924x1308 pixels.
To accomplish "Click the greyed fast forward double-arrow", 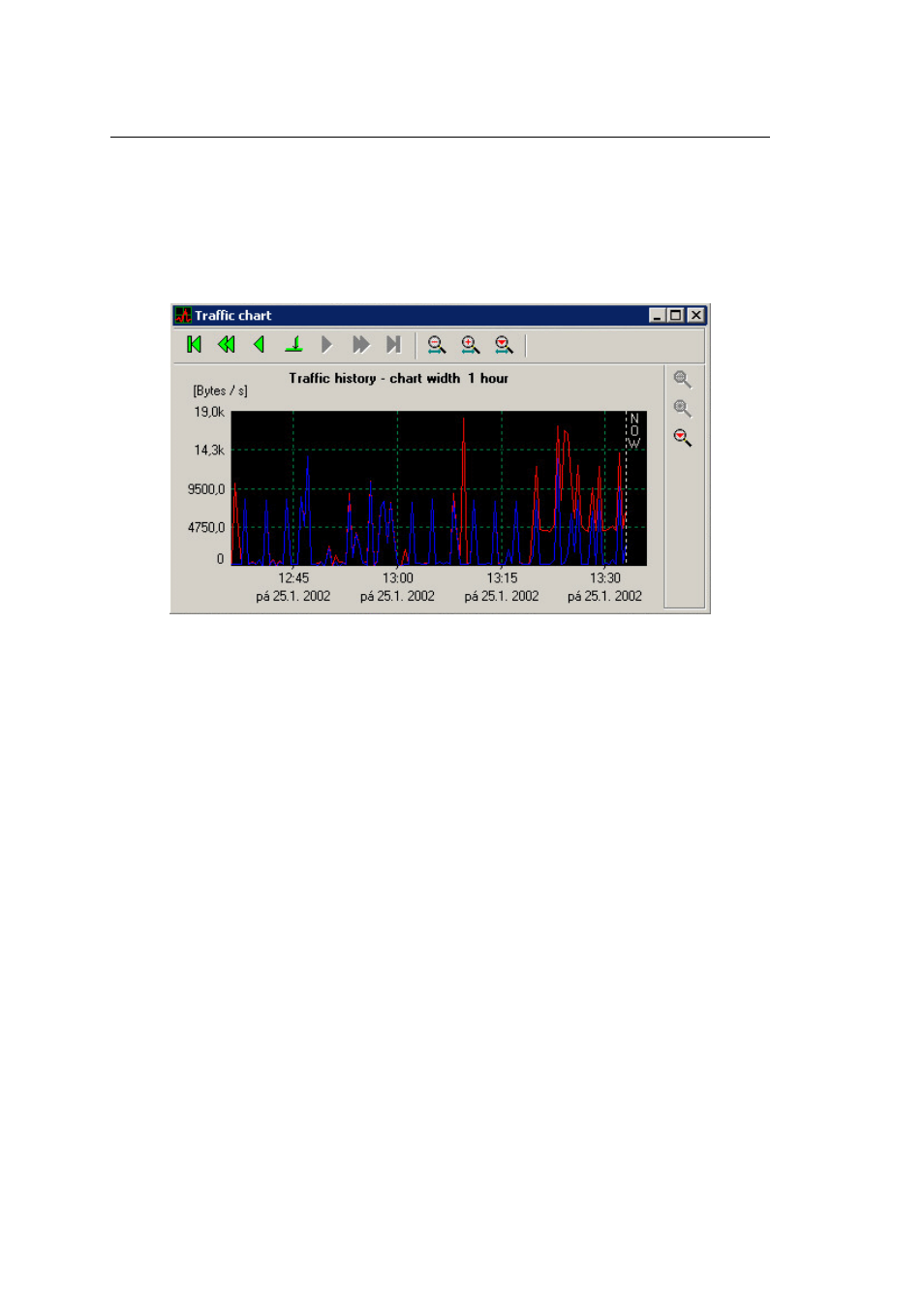I will (x=360, y=345).
